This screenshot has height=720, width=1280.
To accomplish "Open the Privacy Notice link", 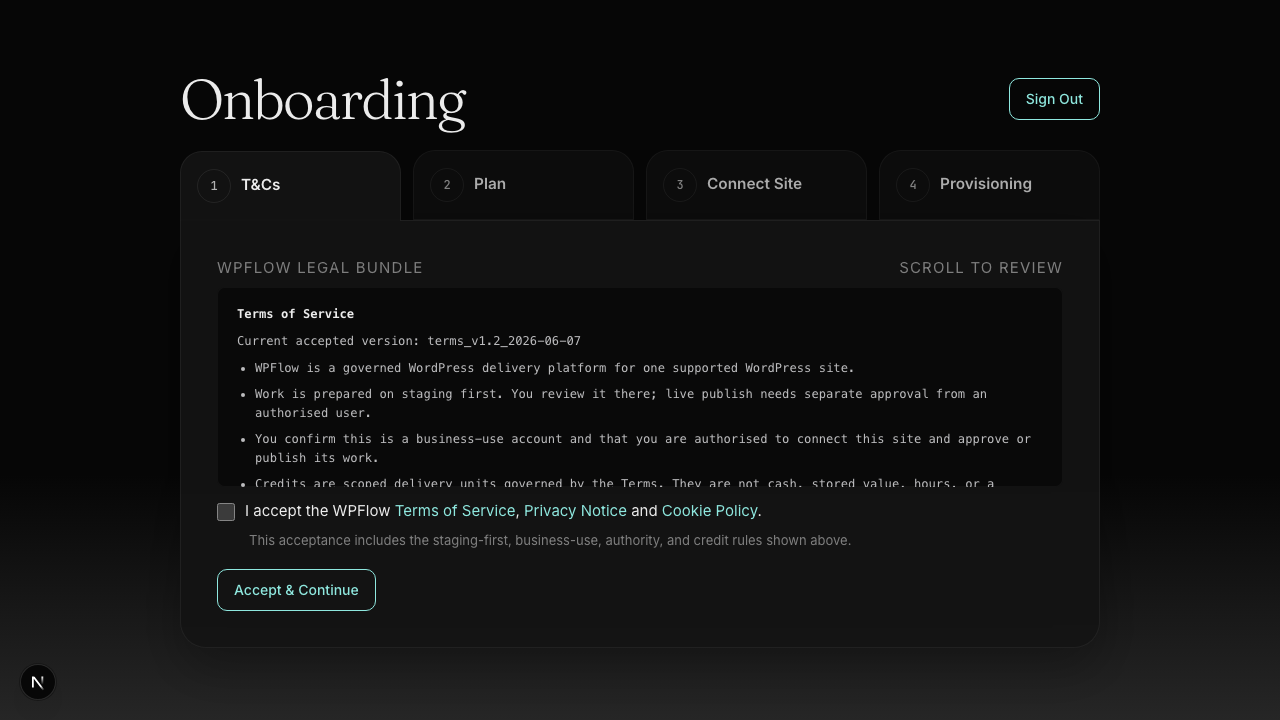I will click(575, 511).
